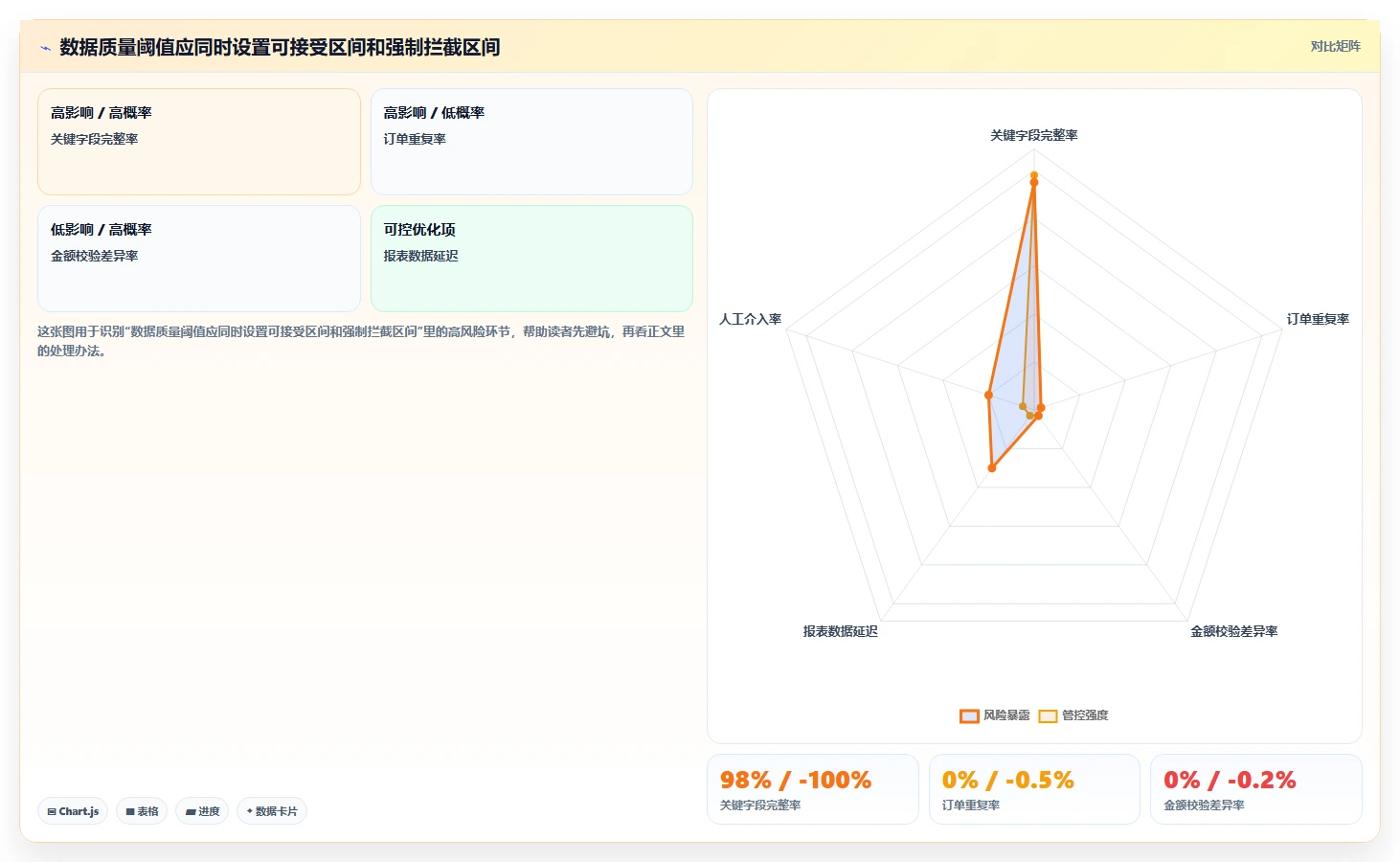The image size is (1400, 862).
Task: Click the 关键字段完整率 radar axis label
Action: tap(1034, 135)
